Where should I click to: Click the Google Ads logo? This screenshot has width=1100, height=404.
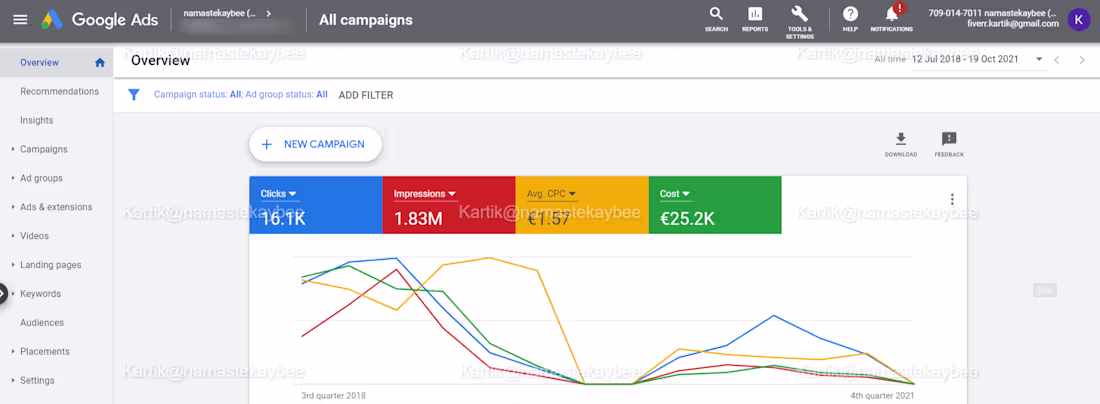[x=100, y=20]
